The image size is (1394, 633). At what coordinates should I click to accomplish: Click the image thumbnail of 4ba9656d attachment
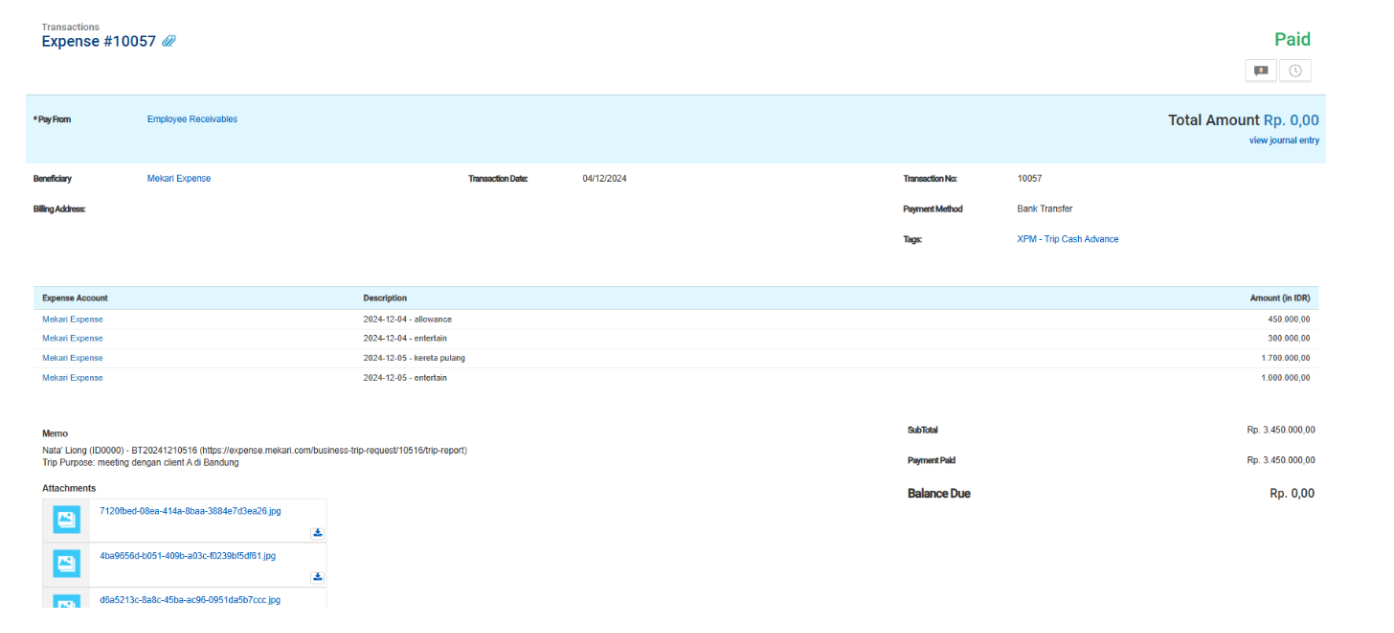coord(66,564)
